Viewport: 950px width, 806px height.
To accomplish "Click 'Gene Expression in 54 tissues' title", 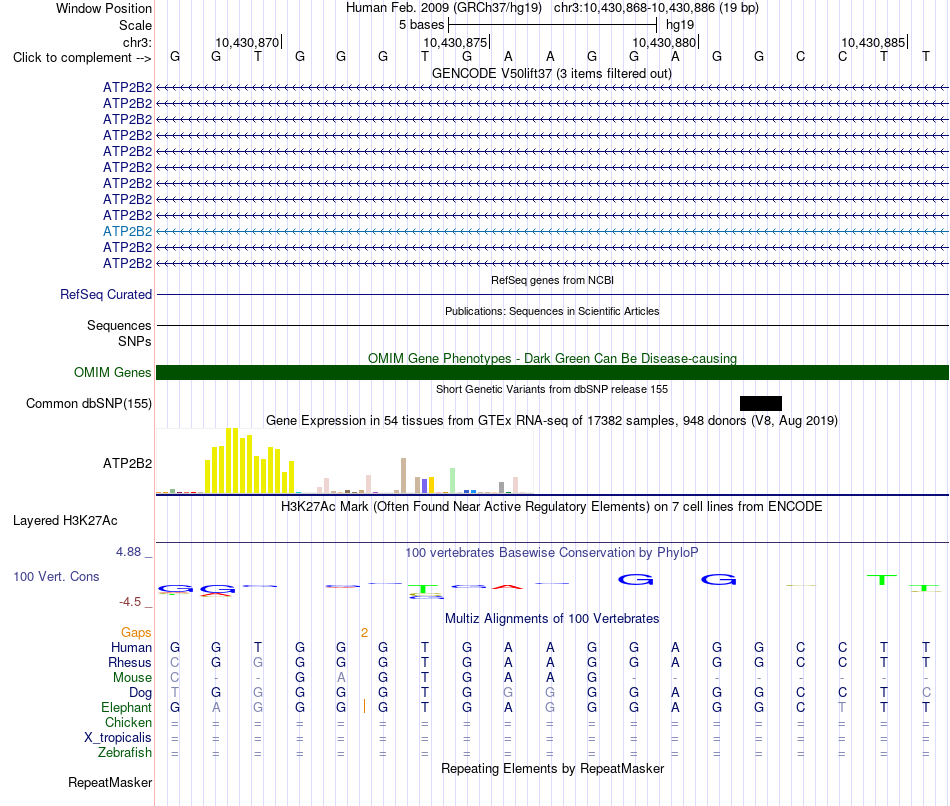I will (x=552, y=421).
